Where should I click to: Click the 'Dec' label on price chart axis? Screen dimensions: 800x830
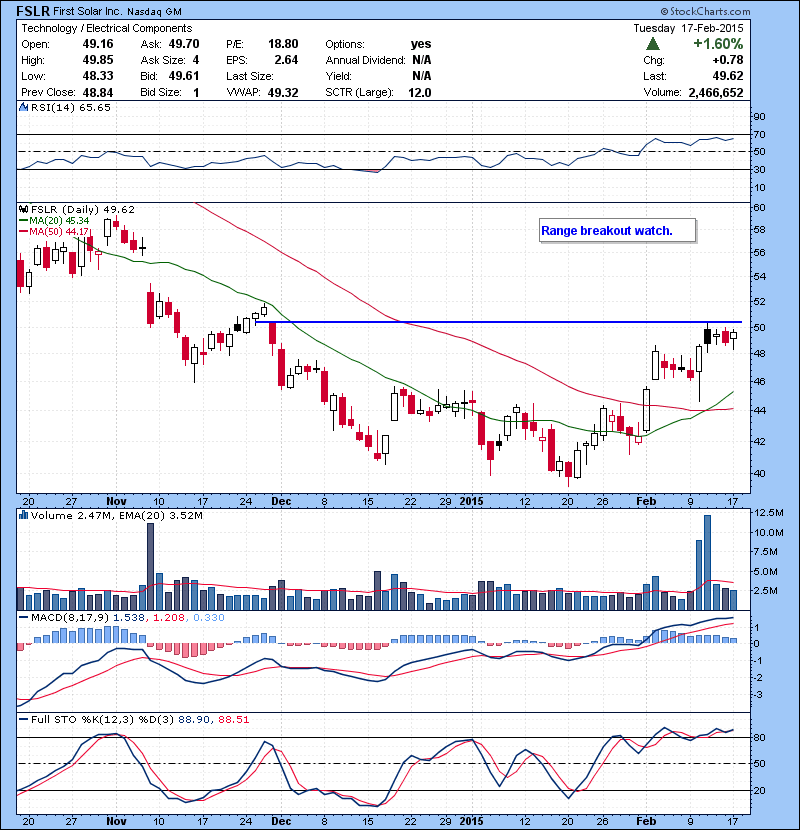click(281, 501)
